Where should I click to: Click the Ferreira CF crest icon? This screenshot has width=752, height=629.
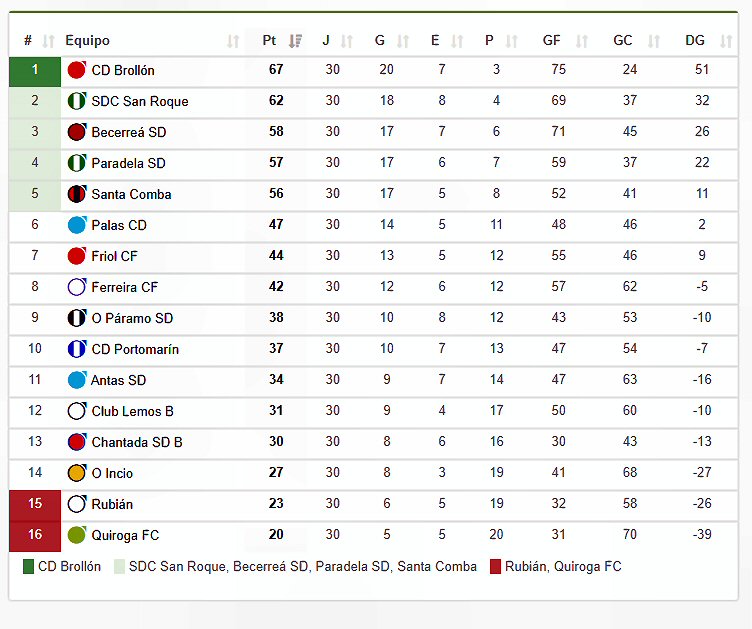pyautogui.click(x=76, y=287)
